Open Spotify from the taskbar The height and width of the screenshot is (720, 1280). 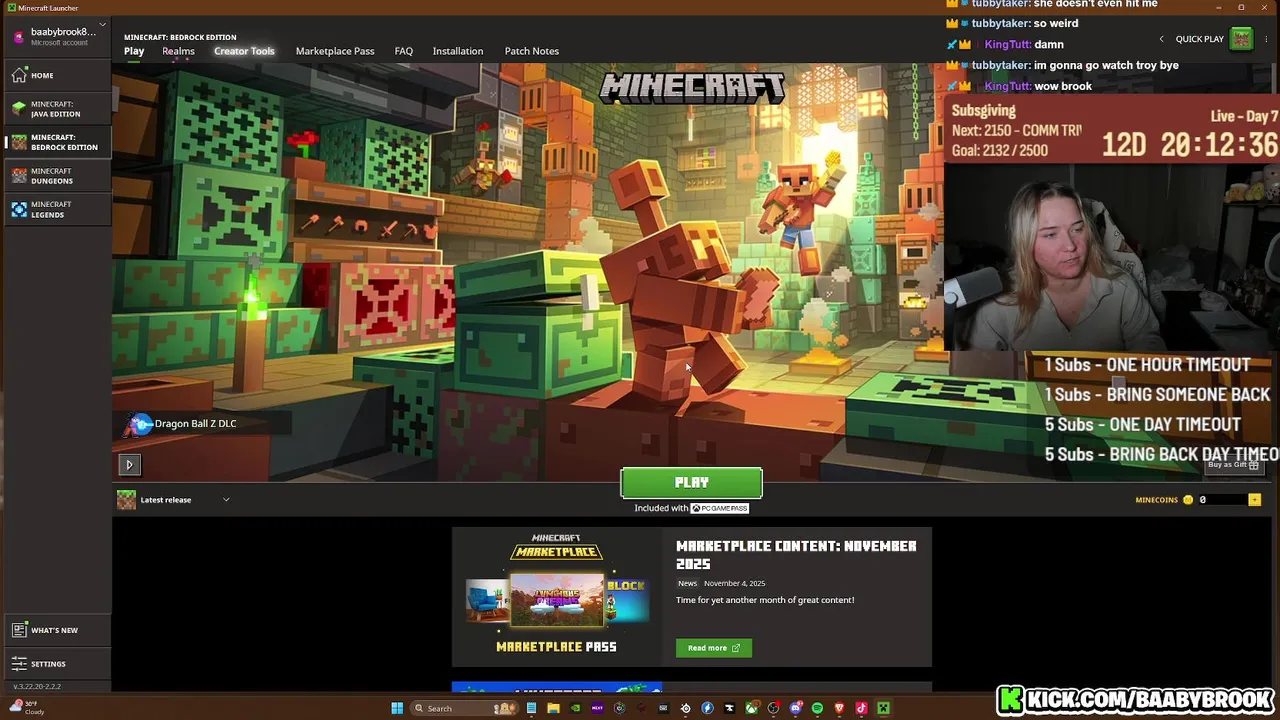(x=817, y=708)
